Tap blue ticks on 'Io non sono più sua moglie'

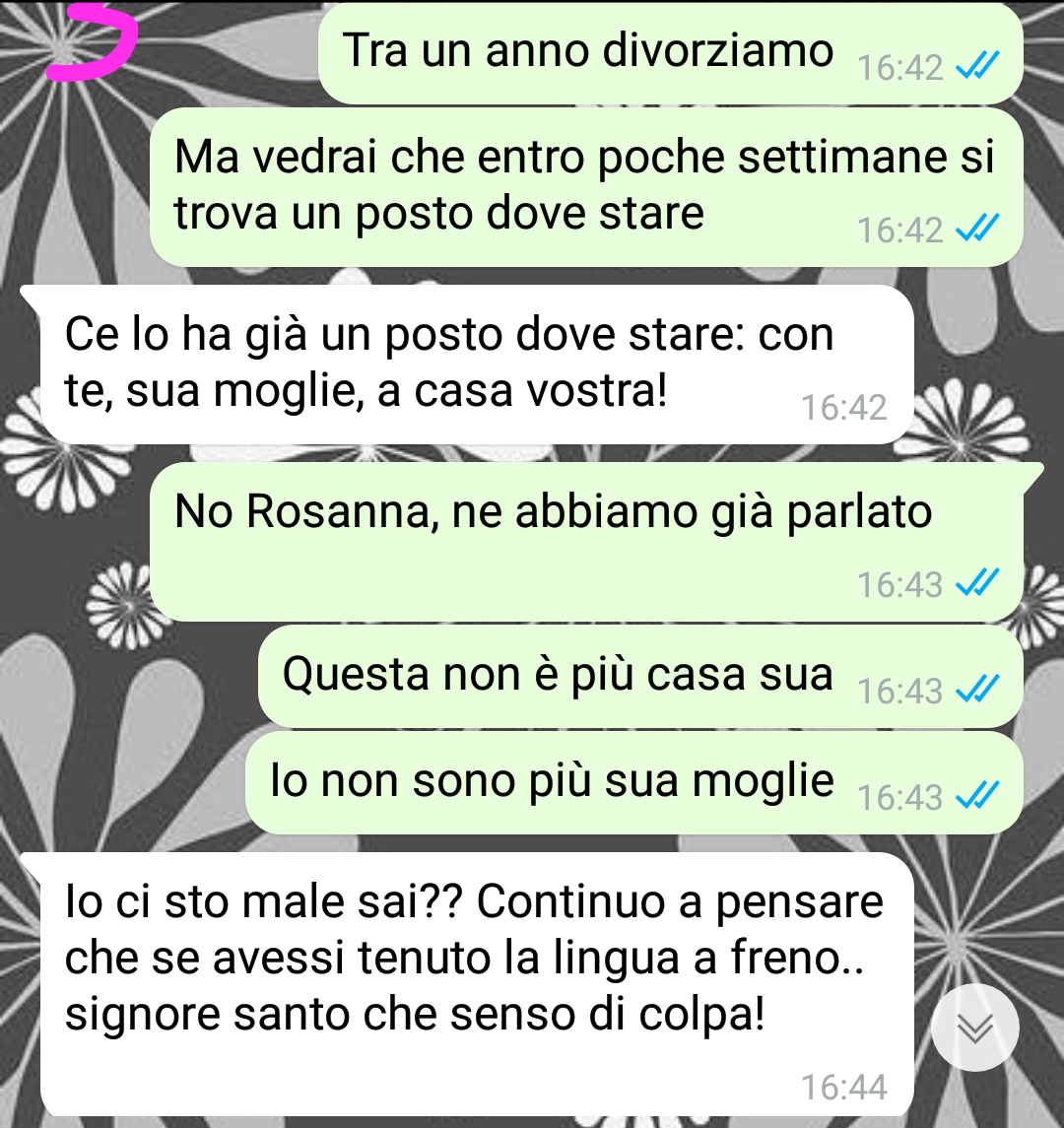click(977, 796)
